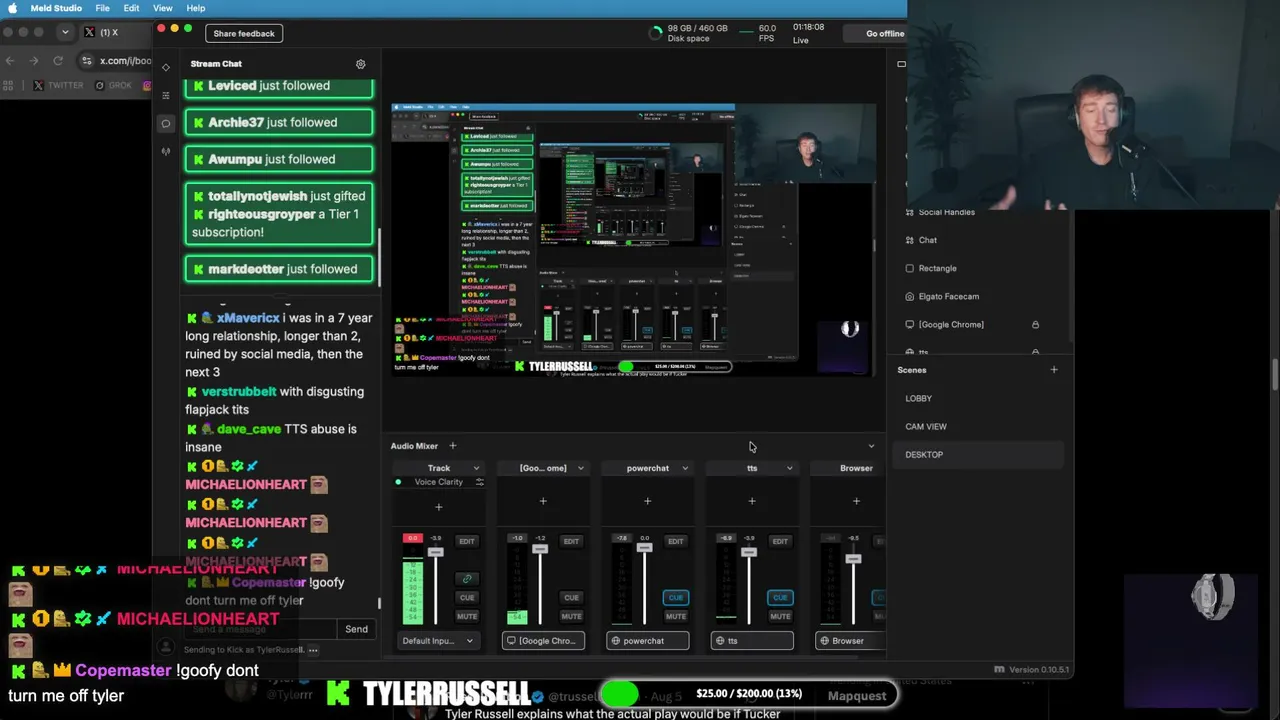Viewport: 1280px width, 720px height.
Task: Add a new track in Audio Mixer
Action: (x=452, y=446)
